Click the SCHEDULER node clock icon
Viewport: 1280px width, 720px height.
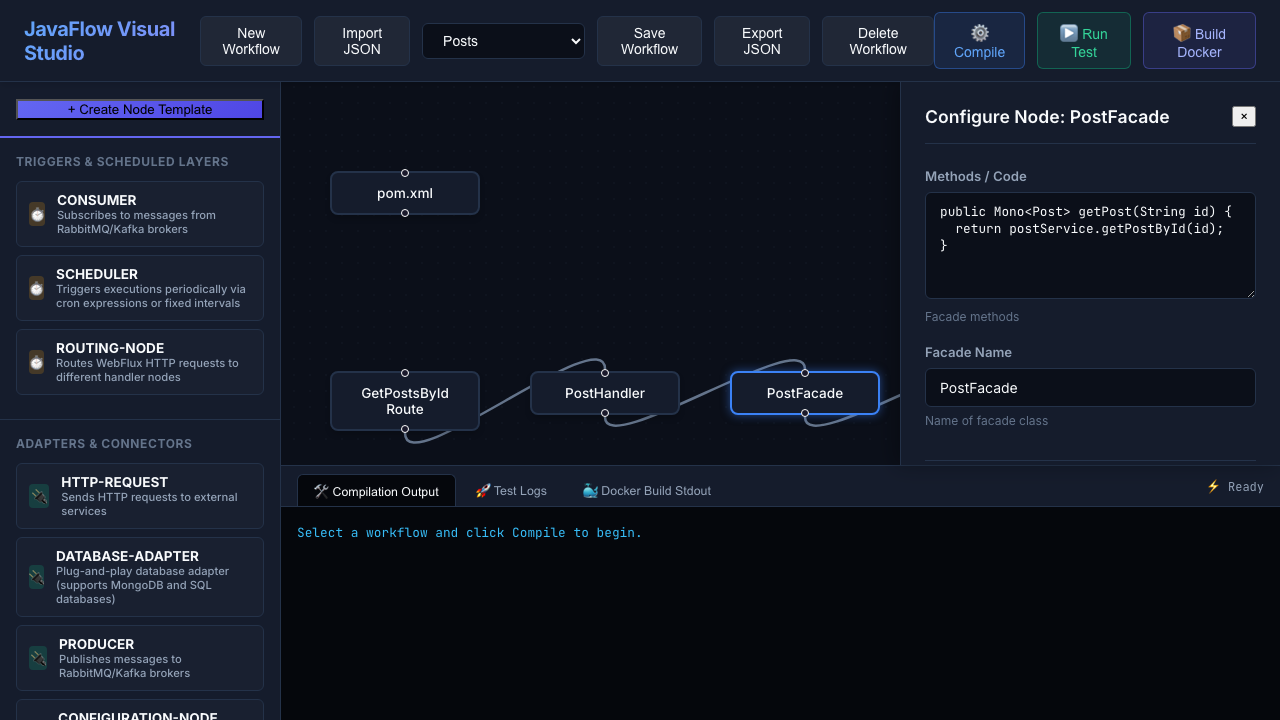(x=36, y=288)
